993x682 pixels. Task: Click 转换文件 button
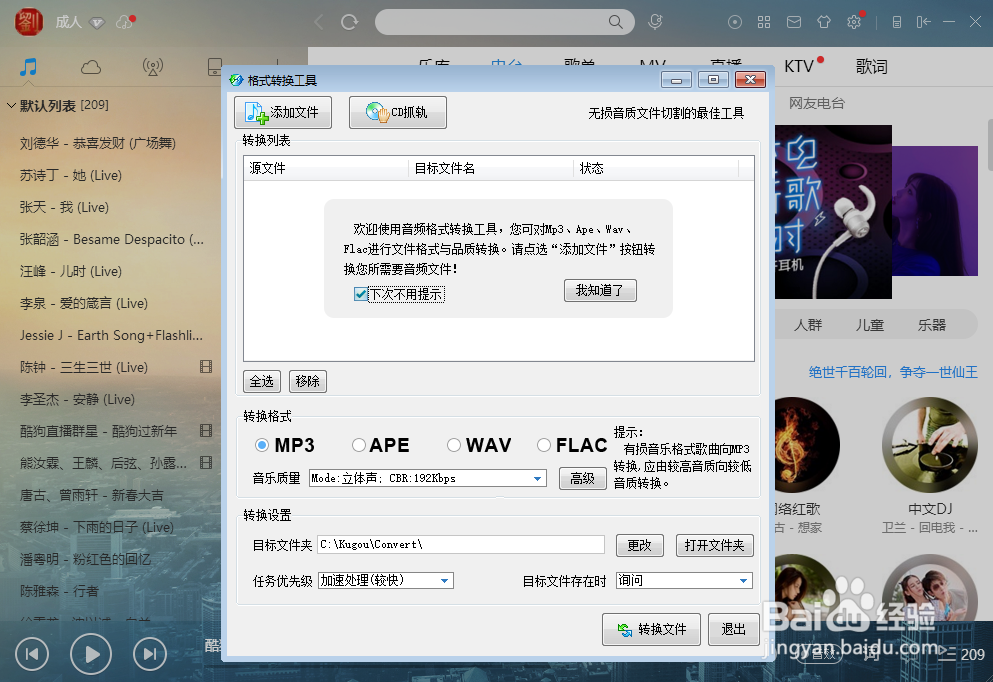point(651,629)
